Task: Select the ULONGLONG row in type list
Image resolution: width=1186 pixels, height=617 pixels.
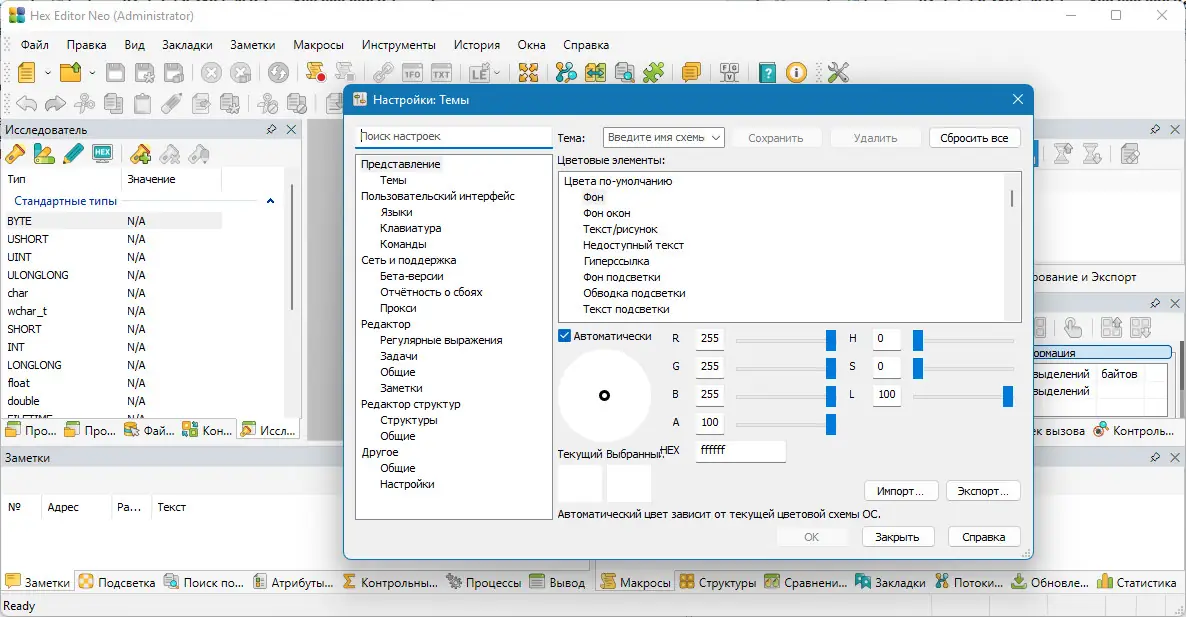Action: pyautogui.click(x=113, y=275)
